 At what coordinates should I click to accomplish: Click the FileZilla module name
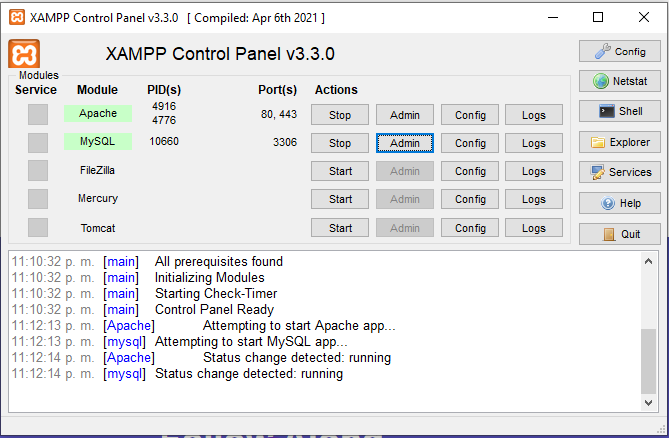point(97,170)
